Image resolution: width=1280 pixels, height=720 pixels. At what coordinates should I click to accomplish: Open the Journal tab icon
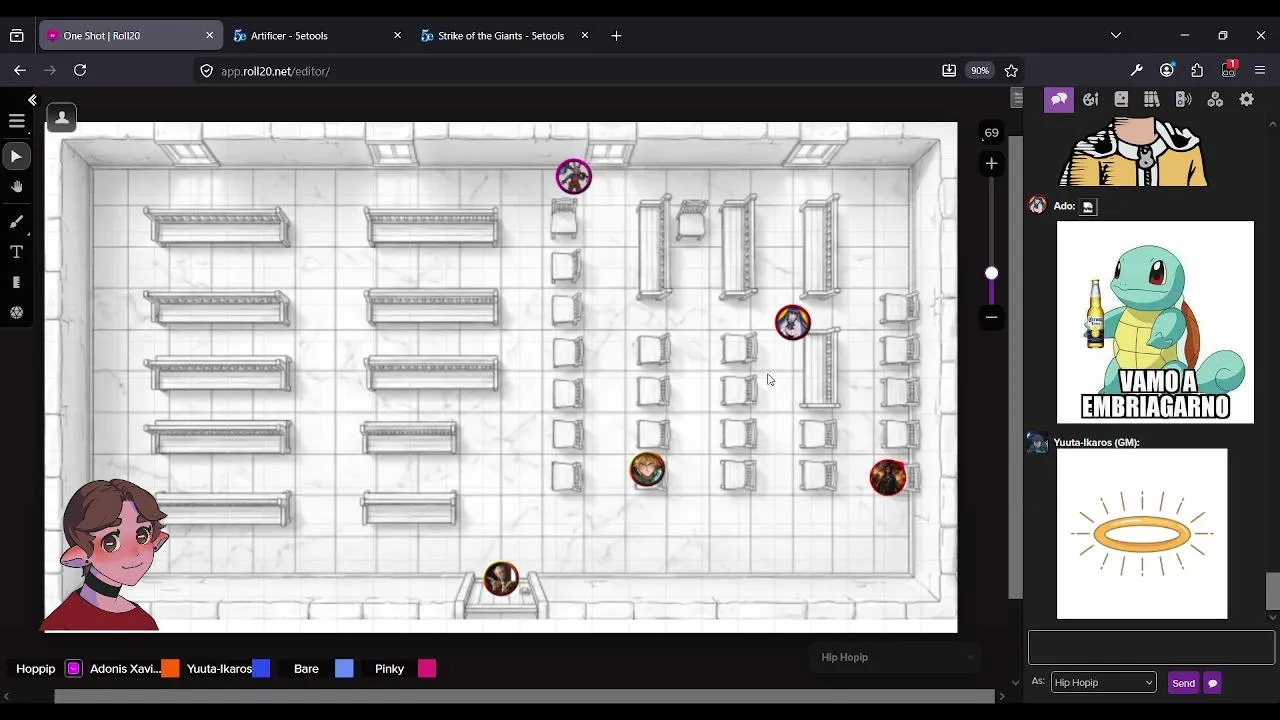pos(1121,99)
